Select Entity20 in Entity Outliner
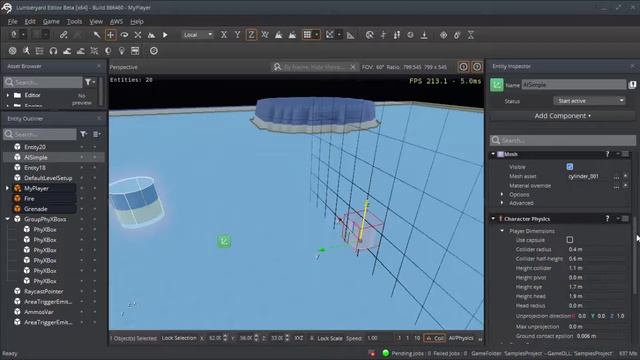640x360 pixels. coord(35,147)
